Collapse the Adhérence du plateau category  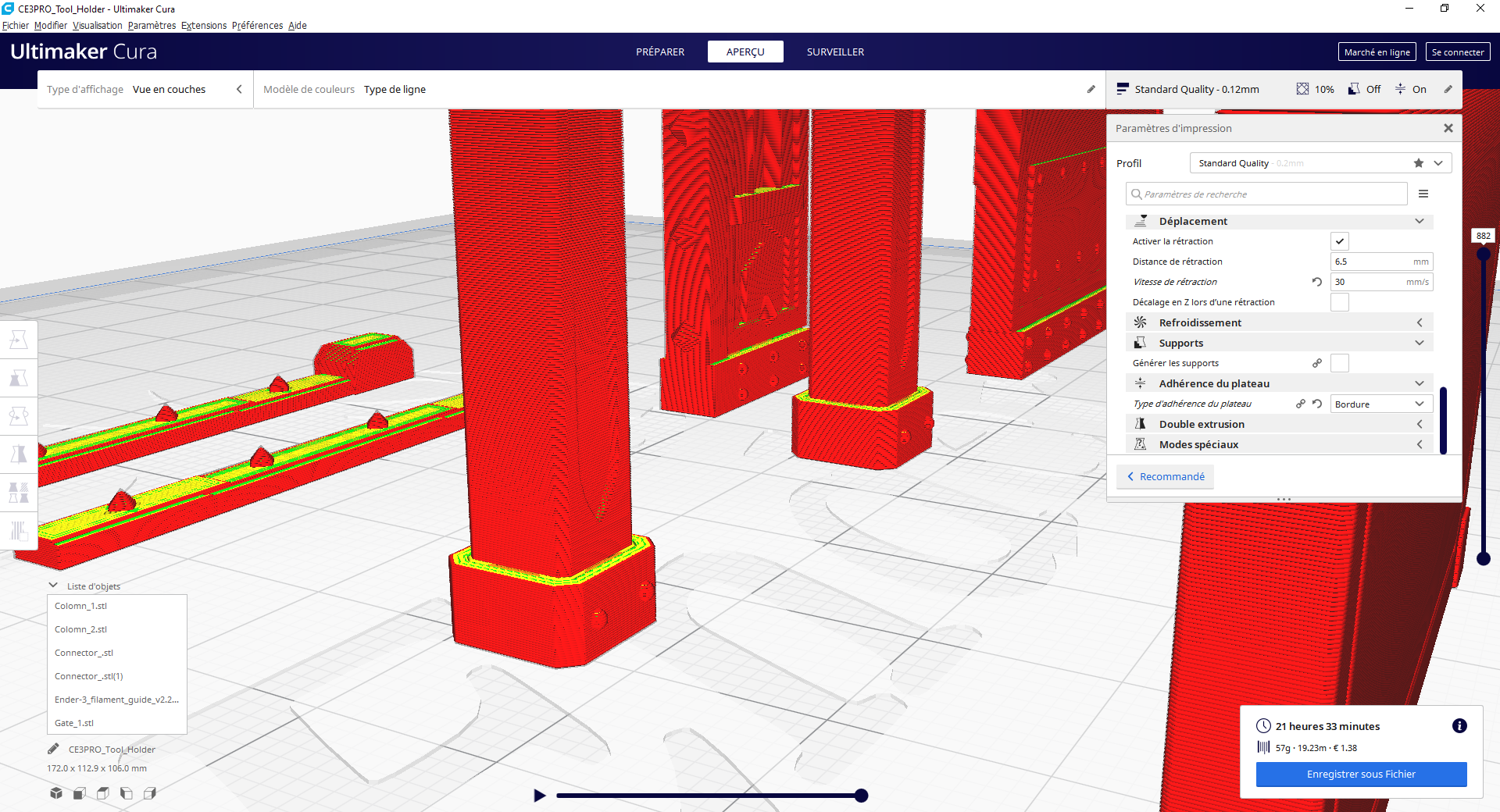point(1280,383)
